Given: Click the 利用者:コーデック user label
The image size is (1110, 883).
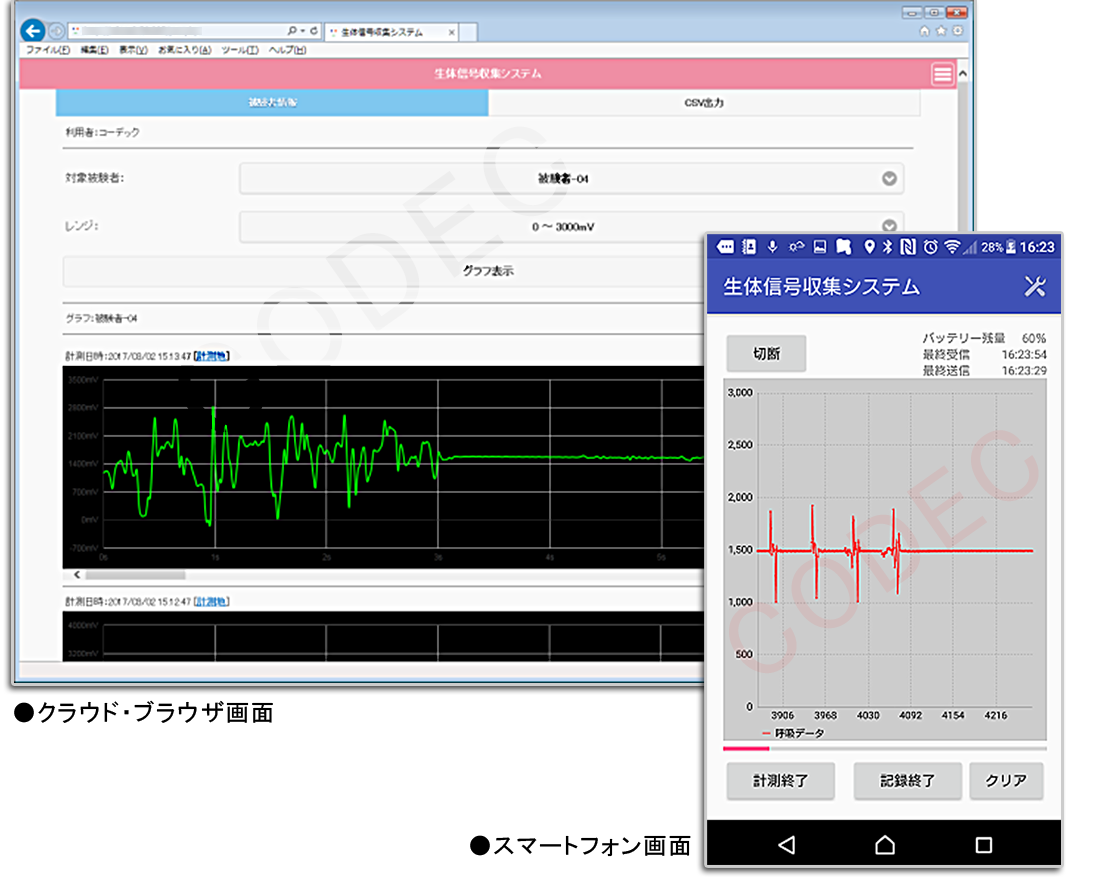Looking at the screenshot, I should (x=103, y=132).
